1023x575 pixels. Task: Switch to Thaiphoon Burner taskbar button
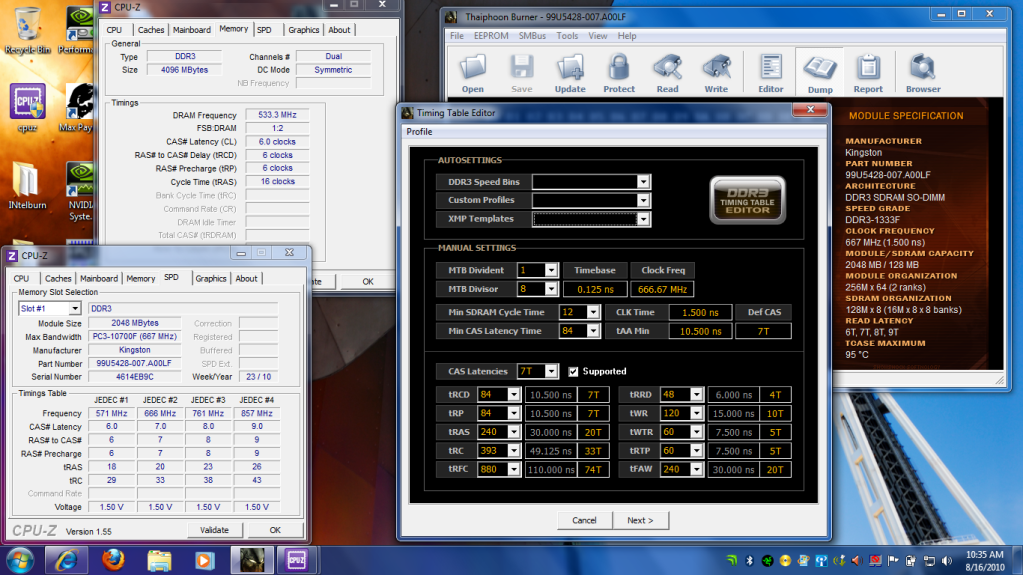(x=252, y=561)
